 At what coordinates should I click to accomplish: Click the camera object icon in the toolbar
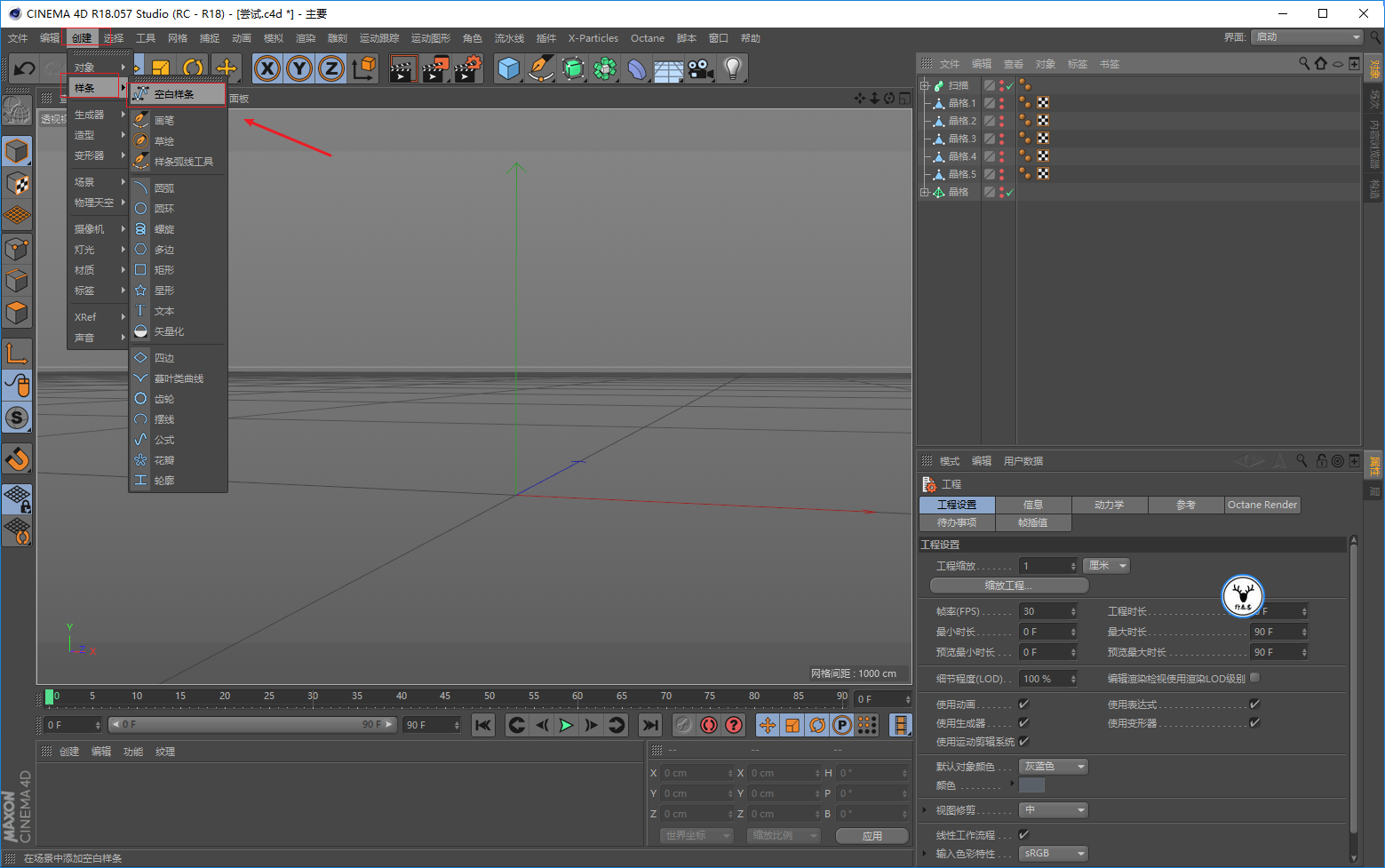click(x=701, y=68)
